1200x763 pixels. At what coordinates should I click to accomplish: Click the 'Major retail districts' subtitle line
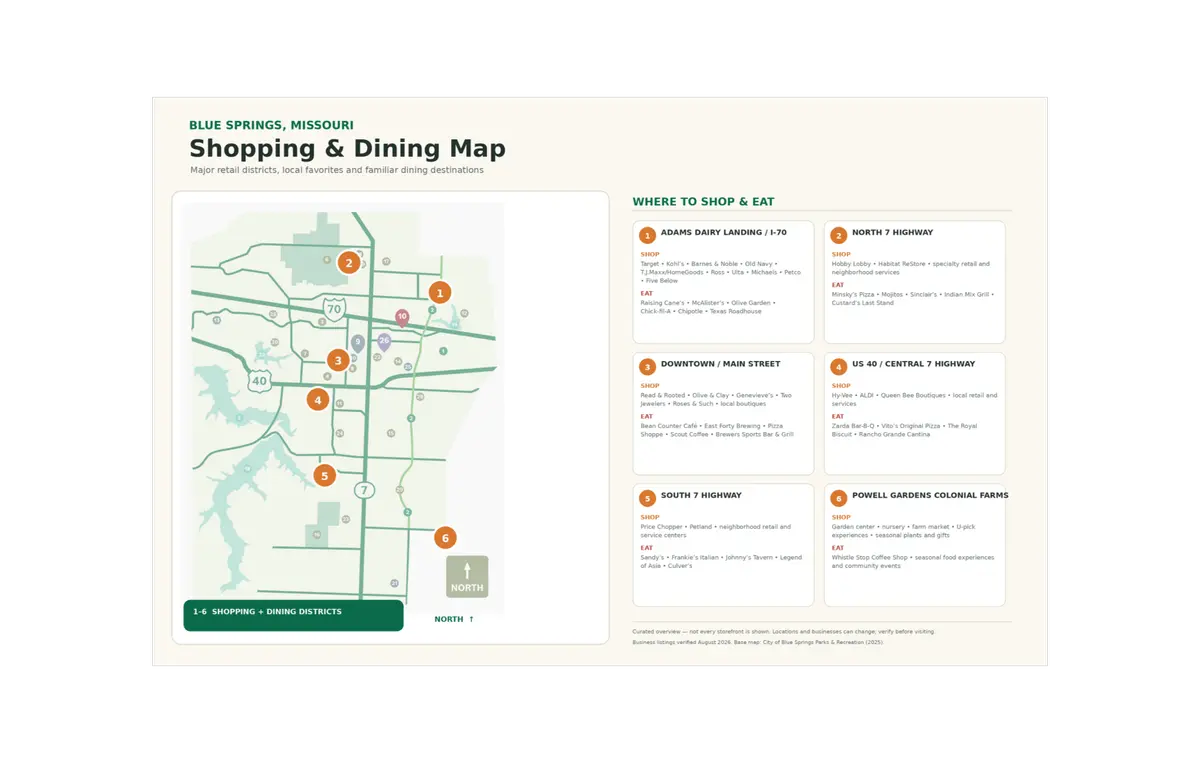pyautogui.click(x=337, y=170)
